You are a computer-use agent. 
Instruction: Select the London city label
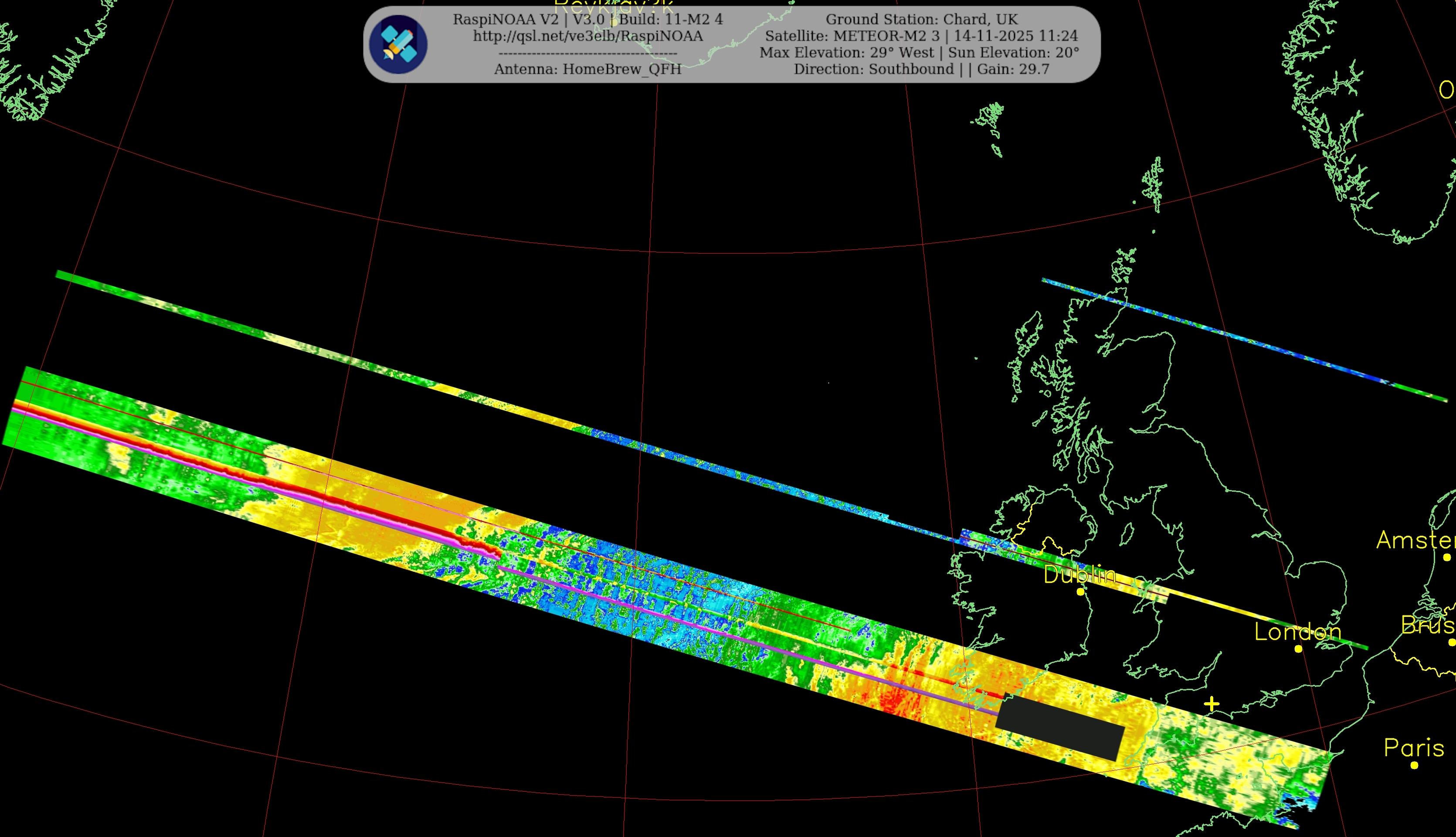[x=1297, y=632]
